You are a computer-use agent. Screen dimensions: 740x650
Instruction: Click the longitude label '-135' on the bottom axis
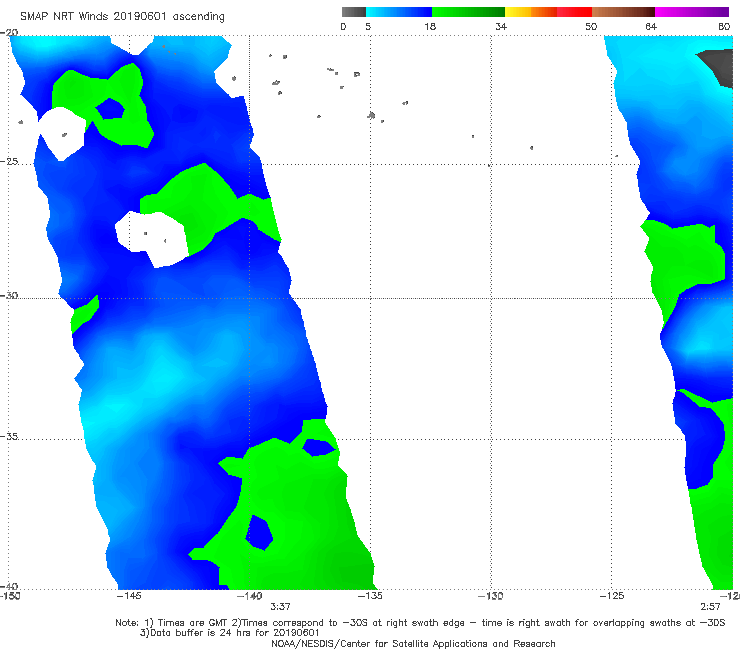pyautogui.click(x=370, y=596)
